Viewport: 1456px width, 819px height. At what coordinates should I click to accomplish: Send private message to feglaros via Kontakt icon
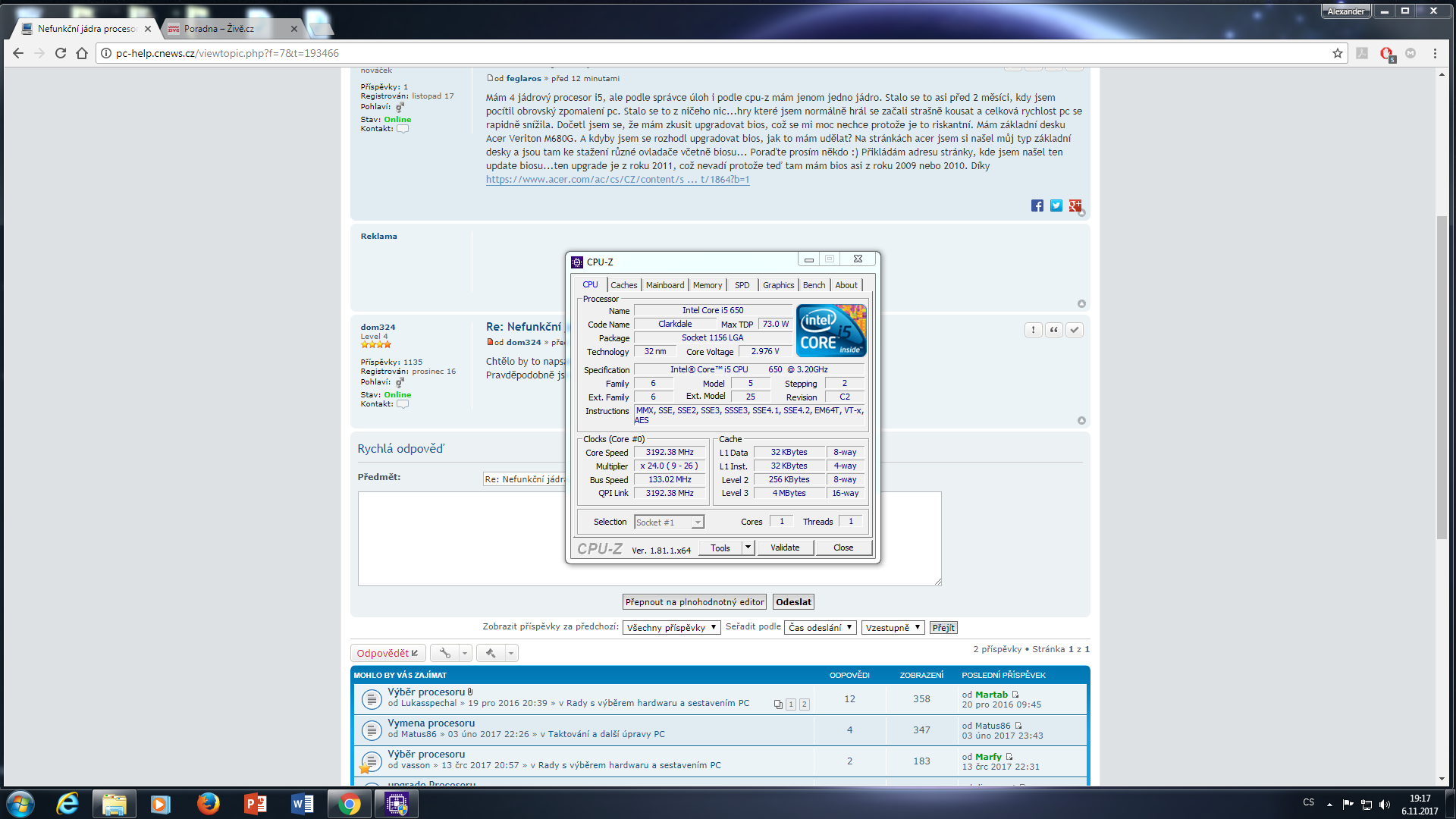coord(403,129)
